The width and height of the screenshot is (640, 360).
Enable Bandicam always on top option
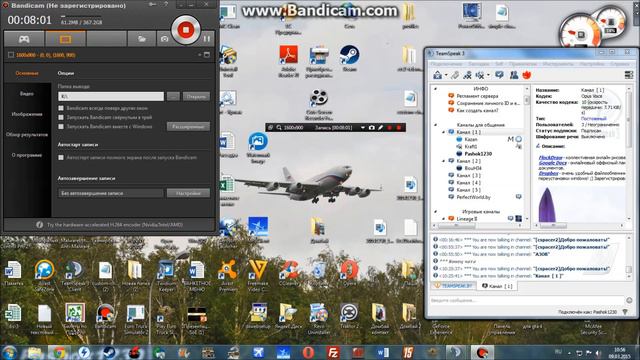point(61,108)
